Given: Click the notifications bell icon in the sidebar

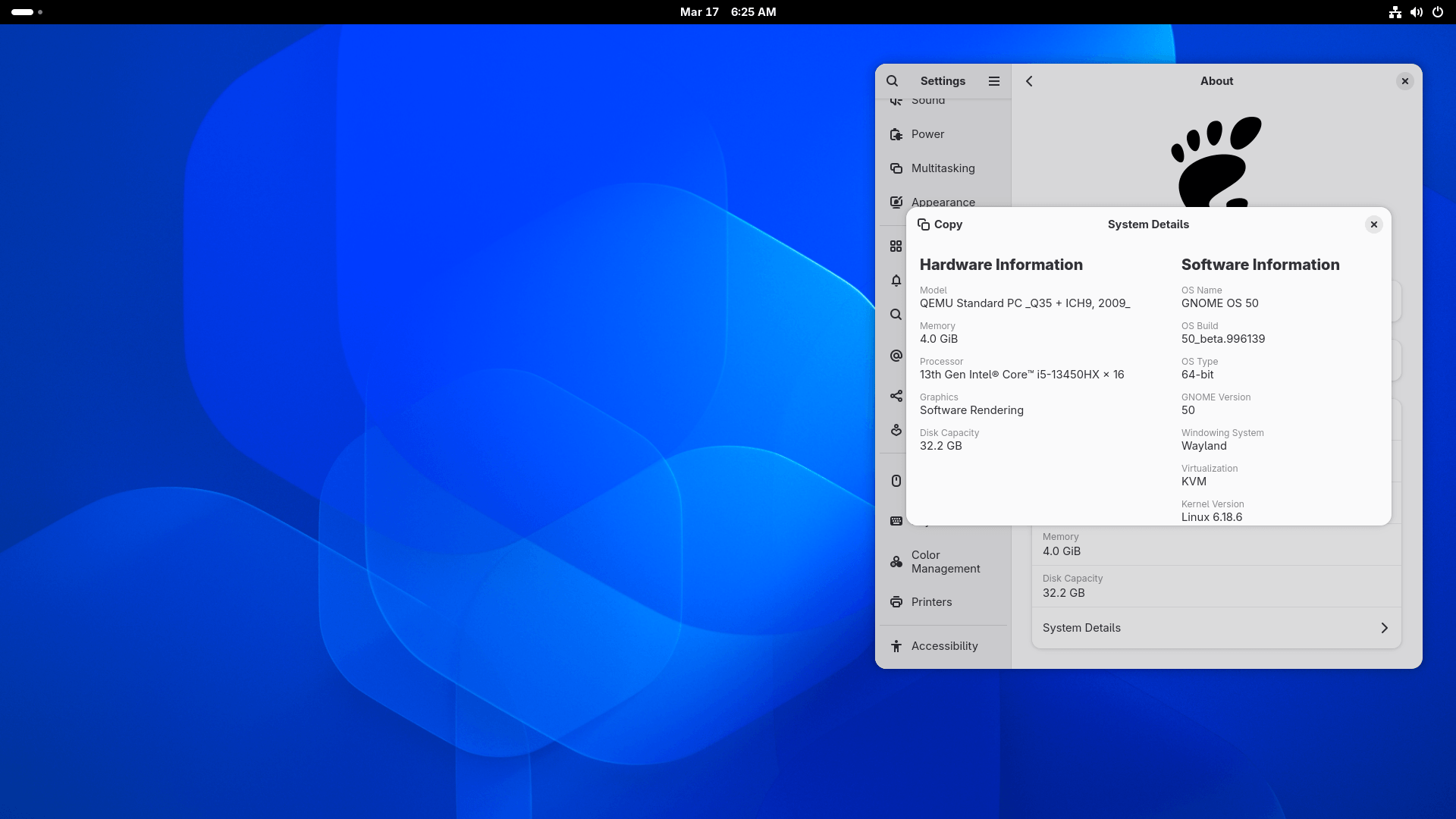Looking at the screenshot, I should pyautogui.click(x=896, y=281).
